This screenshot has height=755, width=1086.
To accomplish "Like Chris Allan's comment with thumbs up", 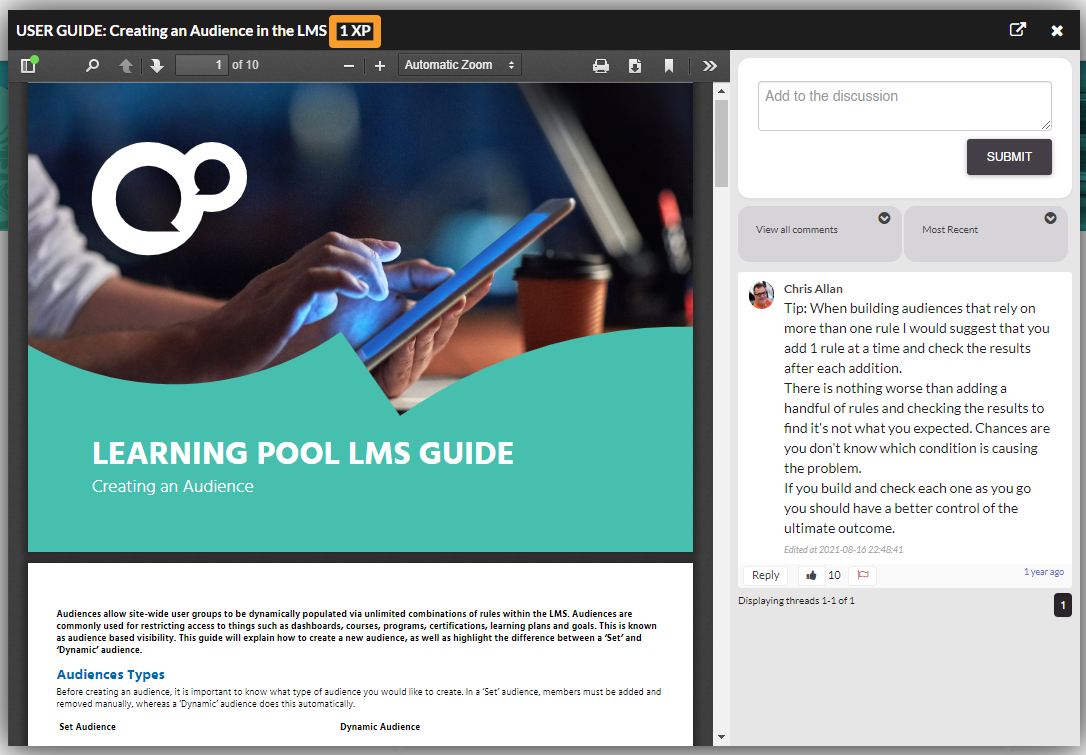I will [x=811, y=575].
